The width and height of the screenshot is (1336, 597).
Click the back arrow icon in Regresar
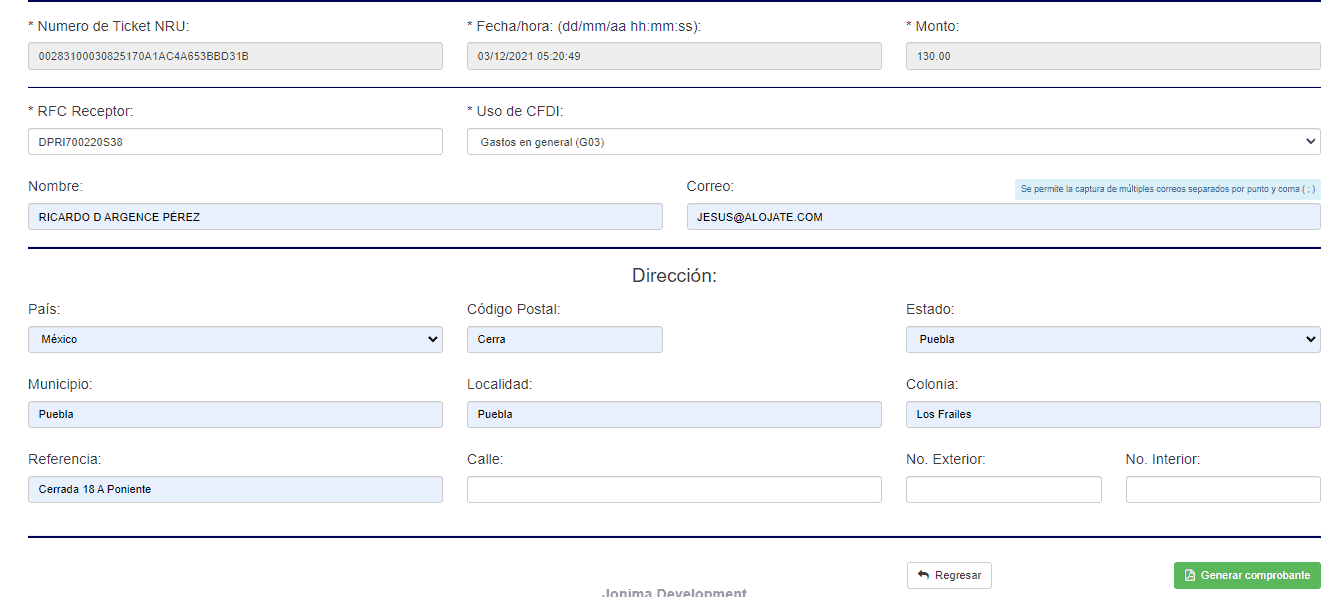923,575
